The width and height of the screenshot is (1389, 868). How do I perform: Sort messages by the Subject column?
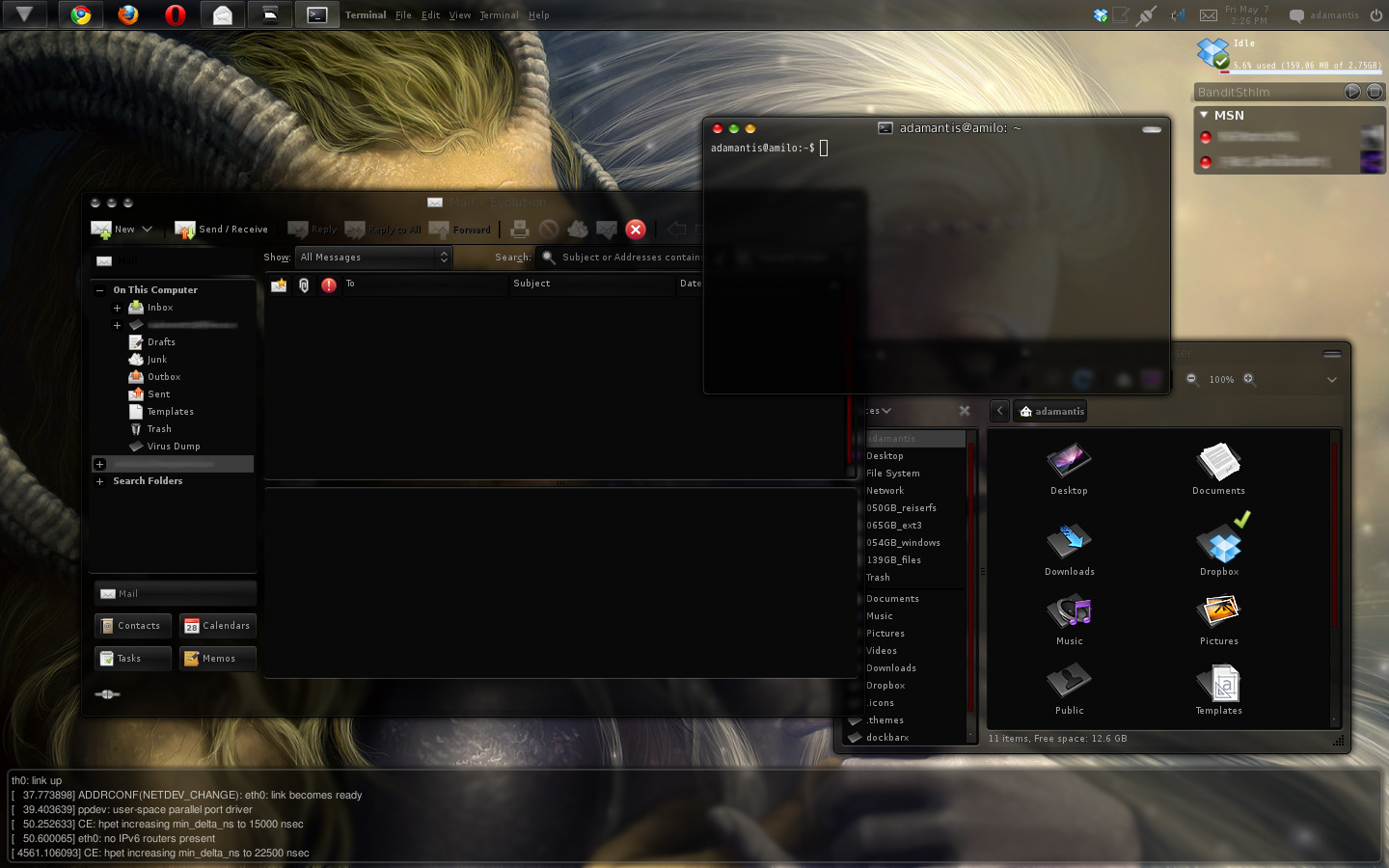point(592,284)
